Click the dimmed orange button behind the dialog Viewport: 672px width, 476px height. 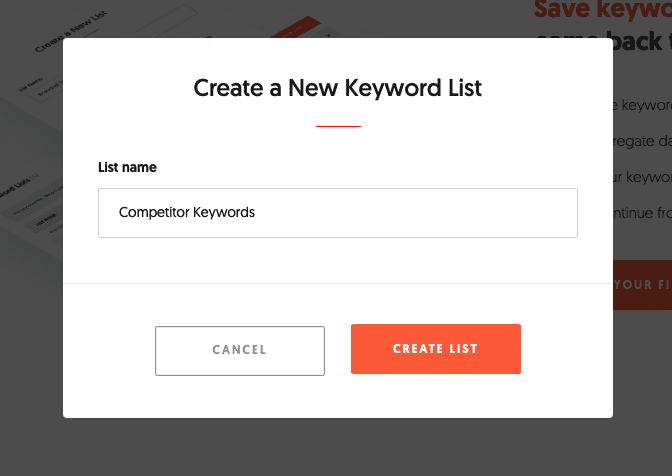[x=642, y=285]
